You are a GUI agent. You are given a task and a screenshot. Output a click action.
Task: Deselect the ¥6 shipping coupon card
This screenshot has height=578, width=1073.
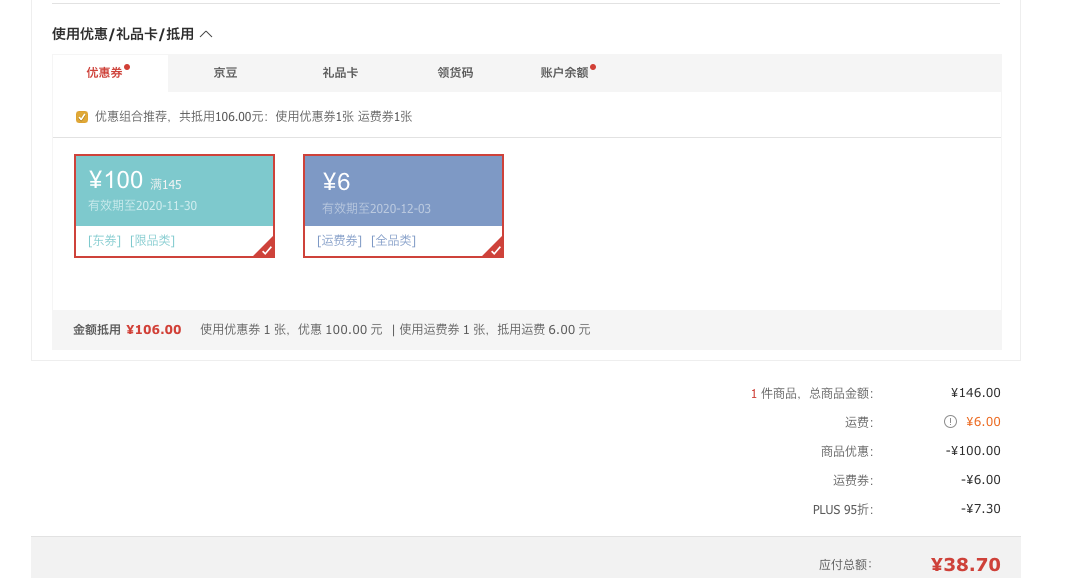tap(403, 206)
